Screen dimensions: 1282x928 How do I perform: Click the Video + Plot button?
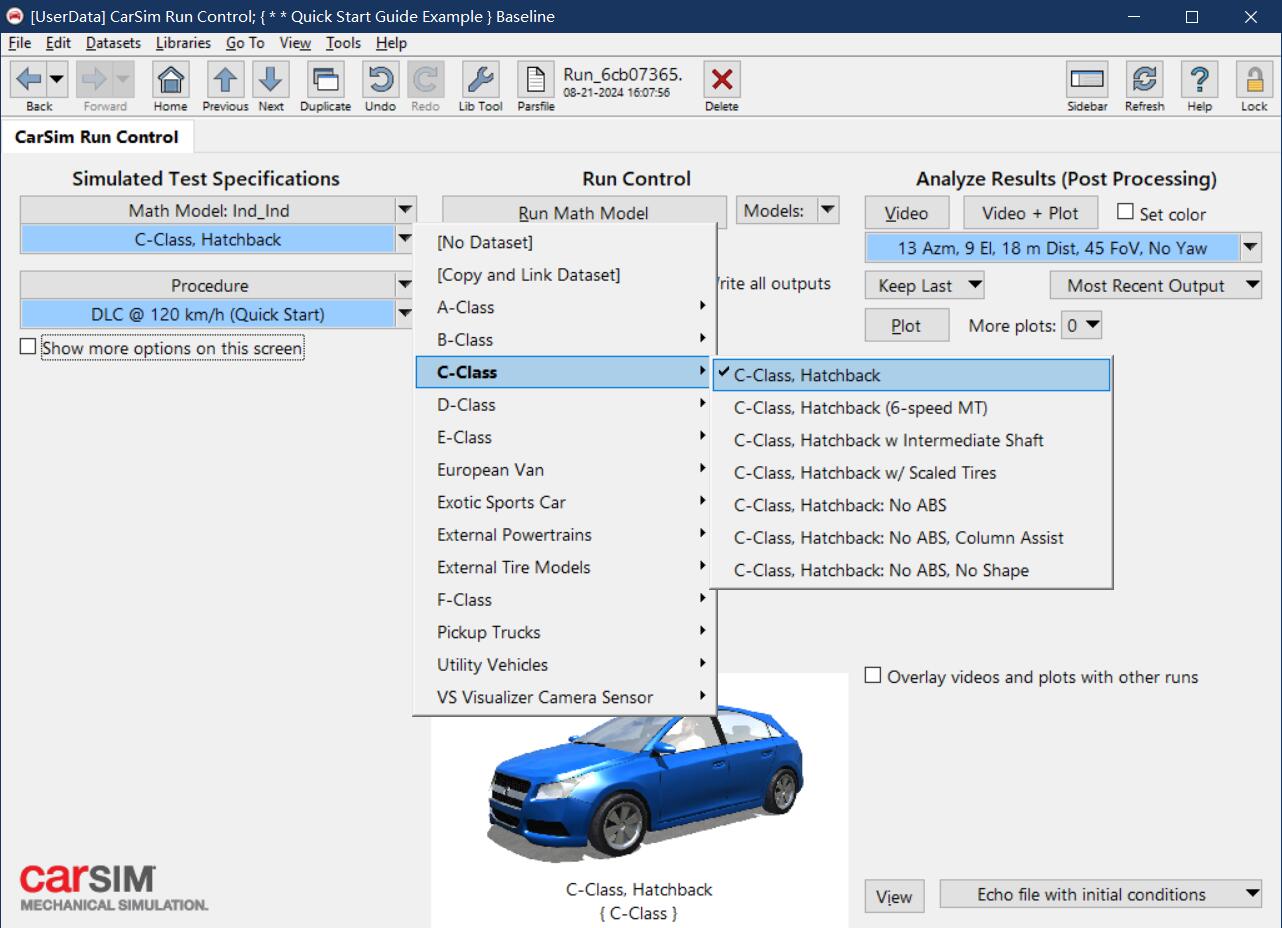(1030, 213)
